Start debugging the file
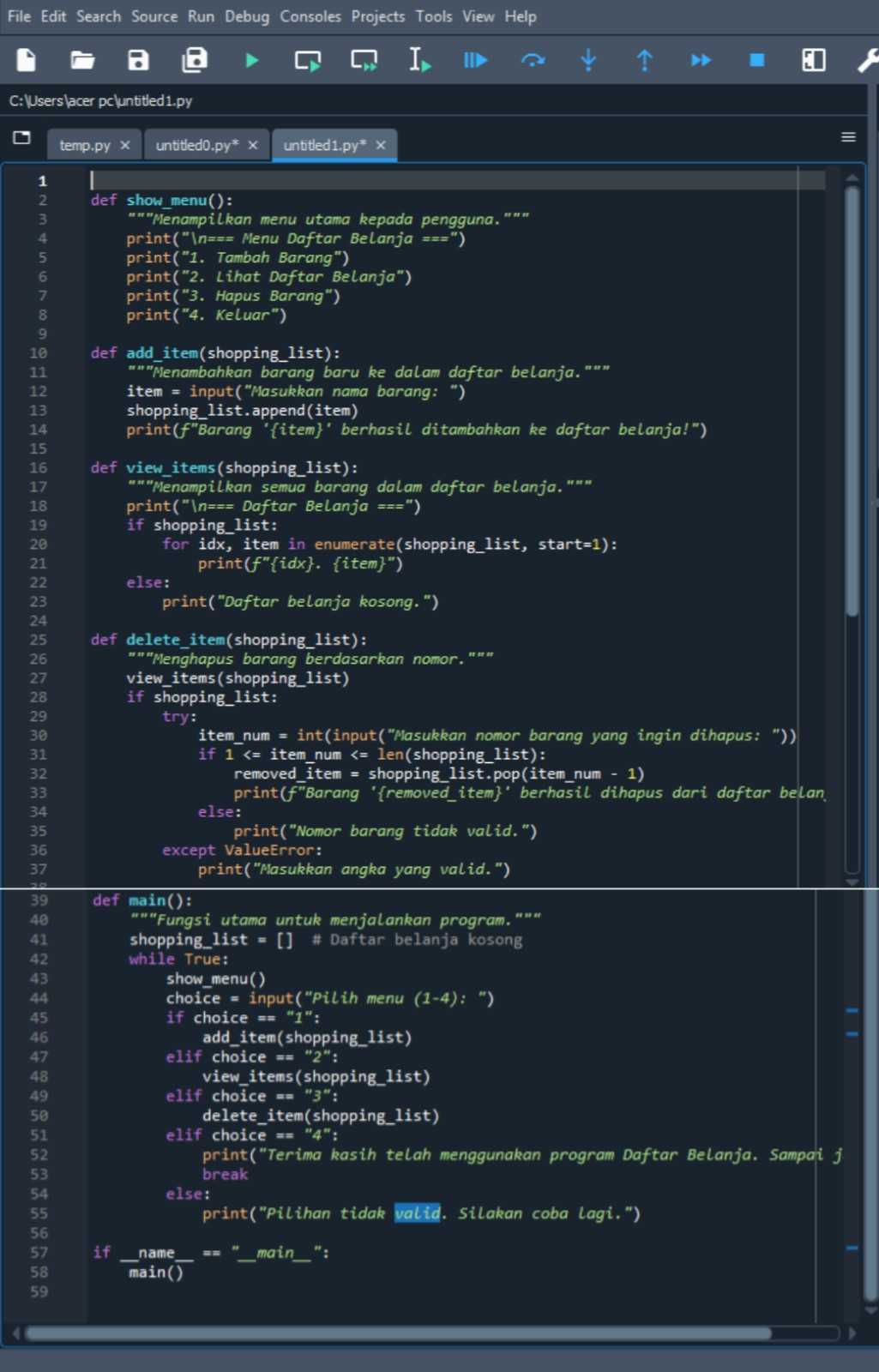The image size is (879, 1372). pos(475,60)
